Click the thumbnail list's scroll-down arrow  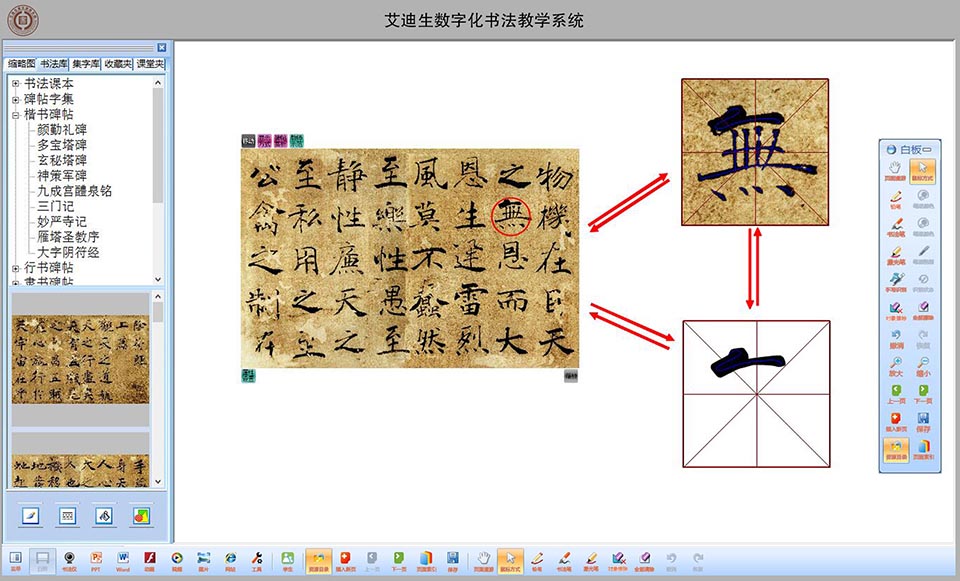158,482
